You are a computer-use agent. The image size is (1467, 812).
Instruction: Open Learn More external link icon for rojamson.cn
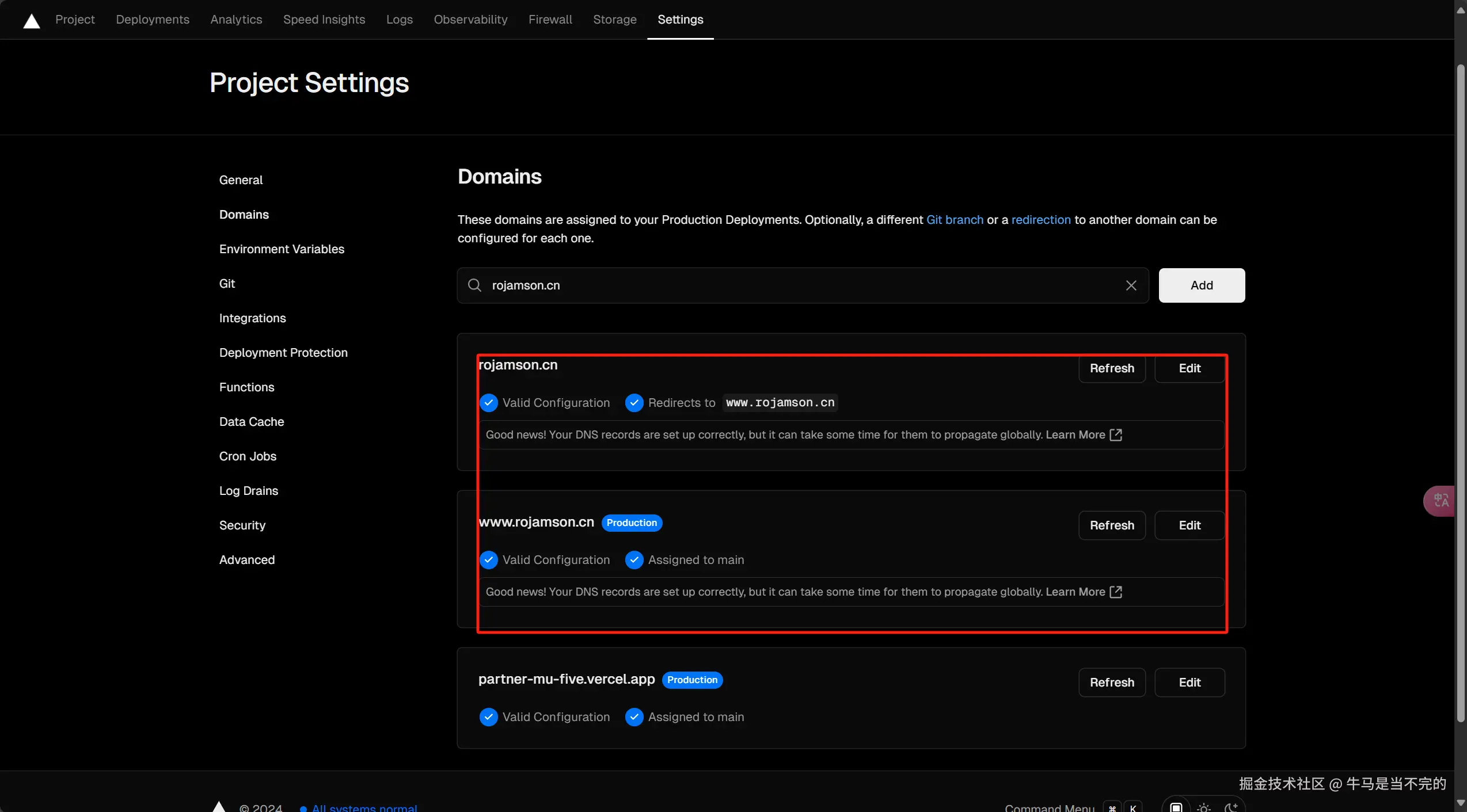click(x=1116, y=435)
